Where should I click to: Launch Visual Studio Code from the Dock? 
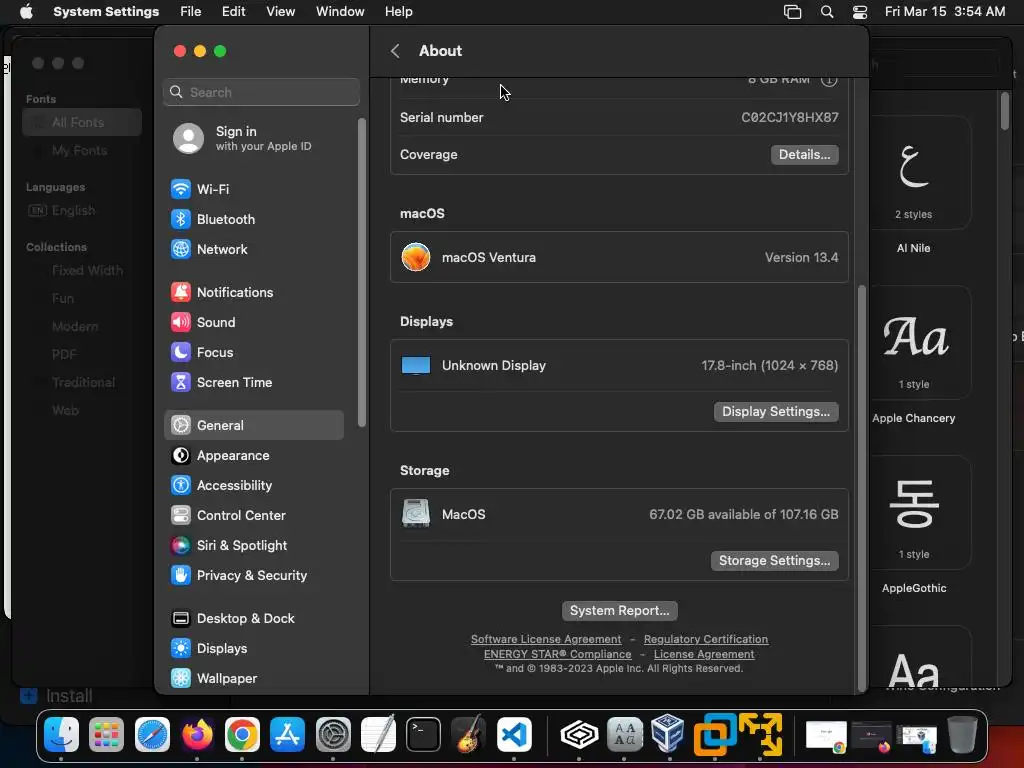(514, 735)
